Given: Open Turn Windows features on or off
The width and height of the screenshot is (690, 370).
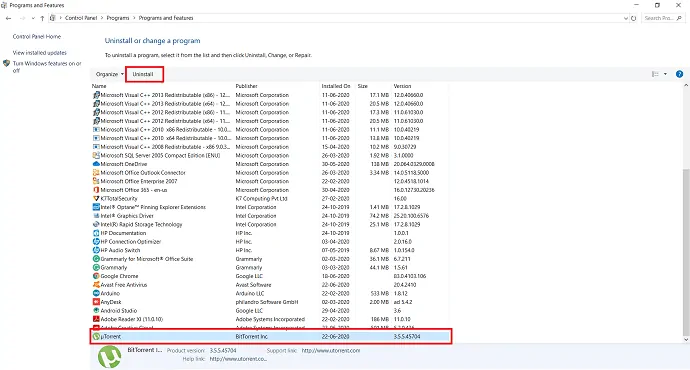Looking at the screenshot, I should pos(47,67).
